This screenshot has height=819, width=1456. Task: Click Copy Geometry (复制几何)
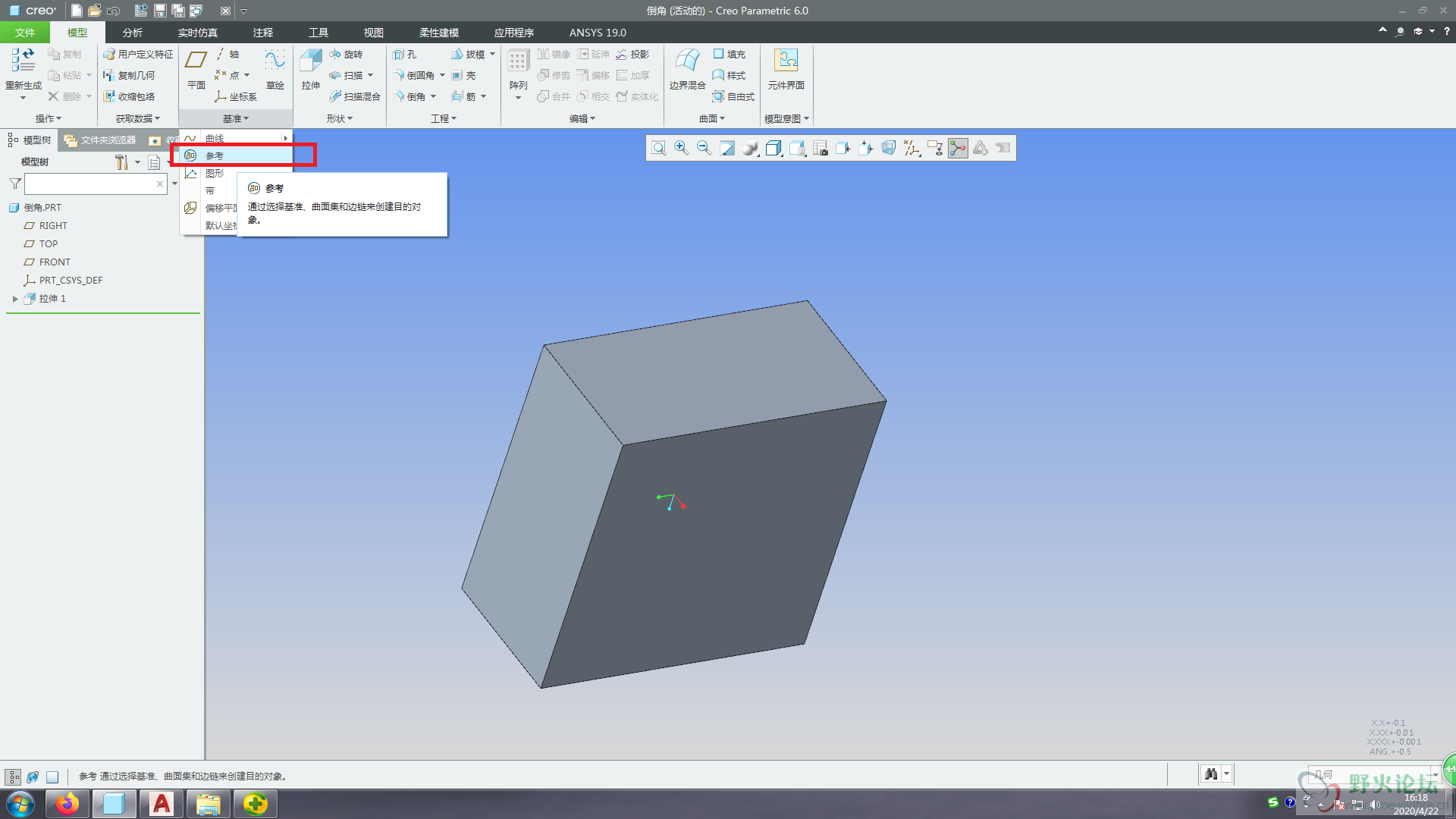129,75
